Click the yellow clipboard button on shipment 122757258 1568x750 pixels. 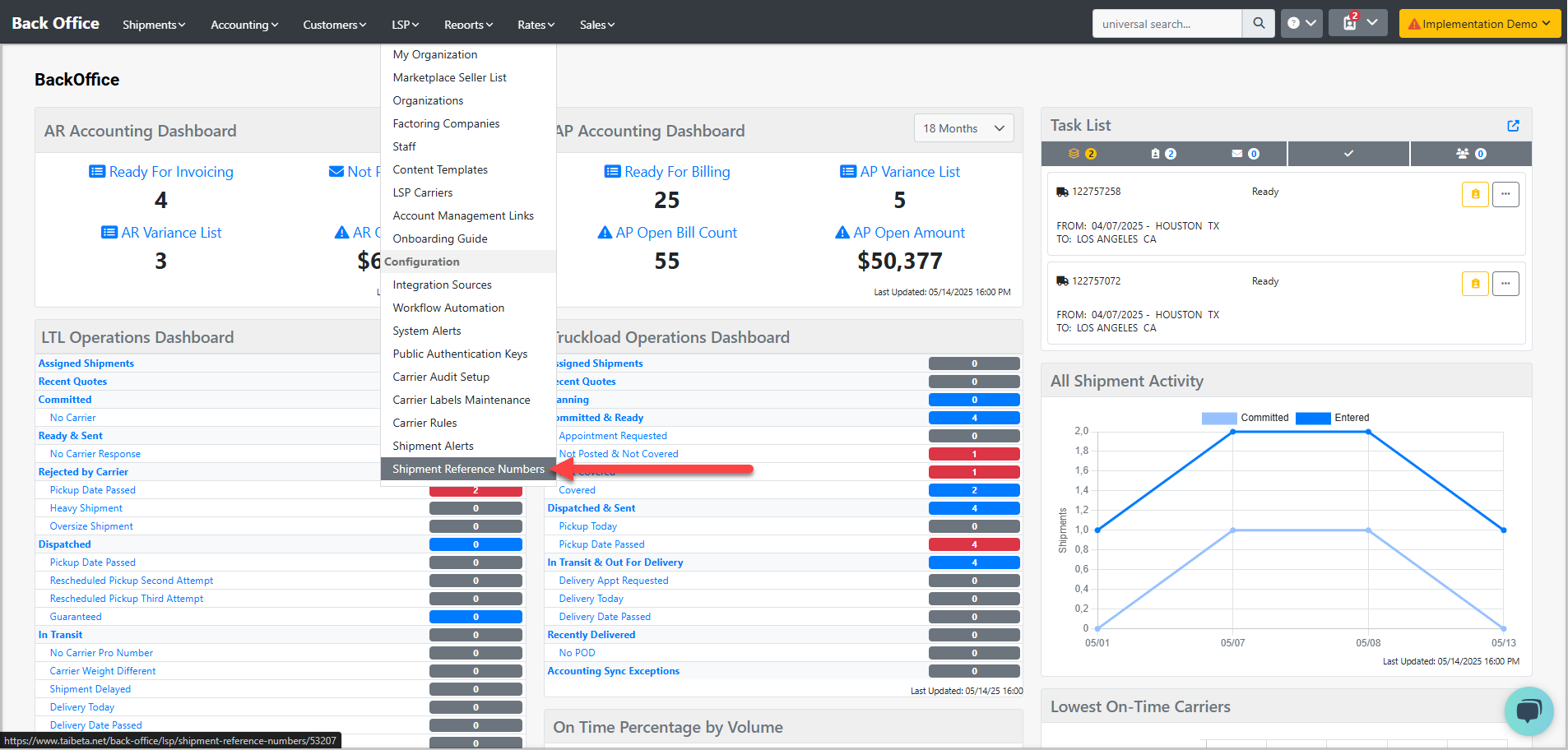click(1474, 195)
